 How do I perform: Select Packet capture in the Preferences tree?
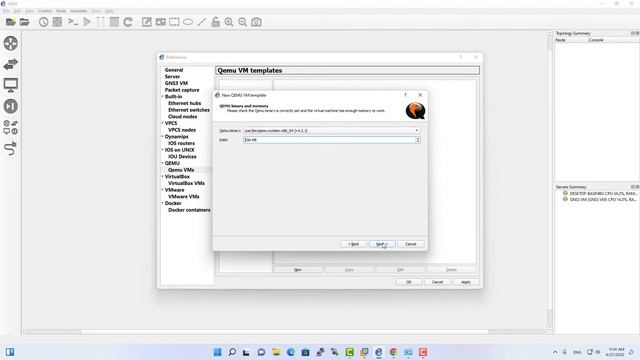[x=182, y=90]
